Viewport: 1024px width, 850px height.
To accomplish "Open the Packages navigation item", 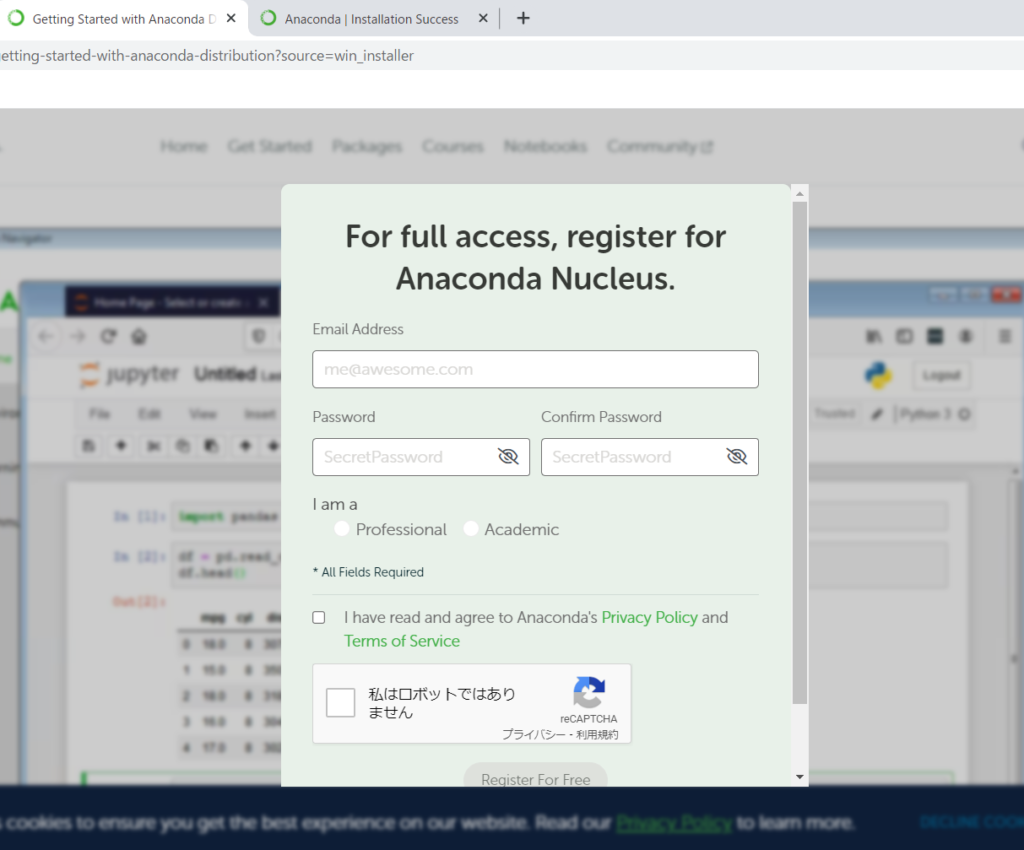I will [366, 146].
